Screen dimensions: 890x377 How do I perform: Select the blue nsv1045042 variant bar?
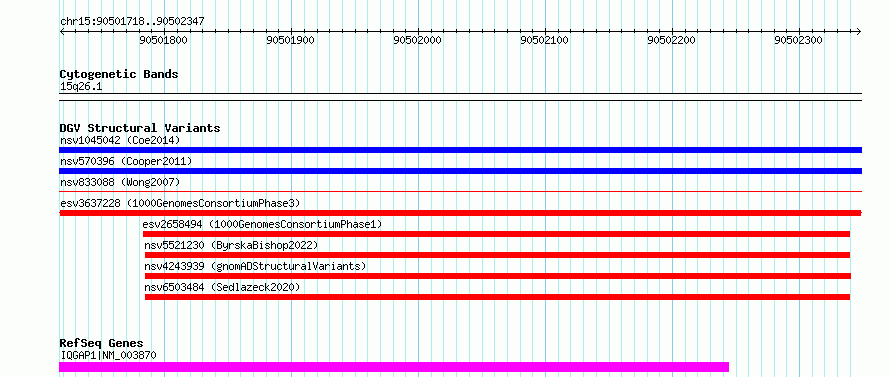click(460, 150)
